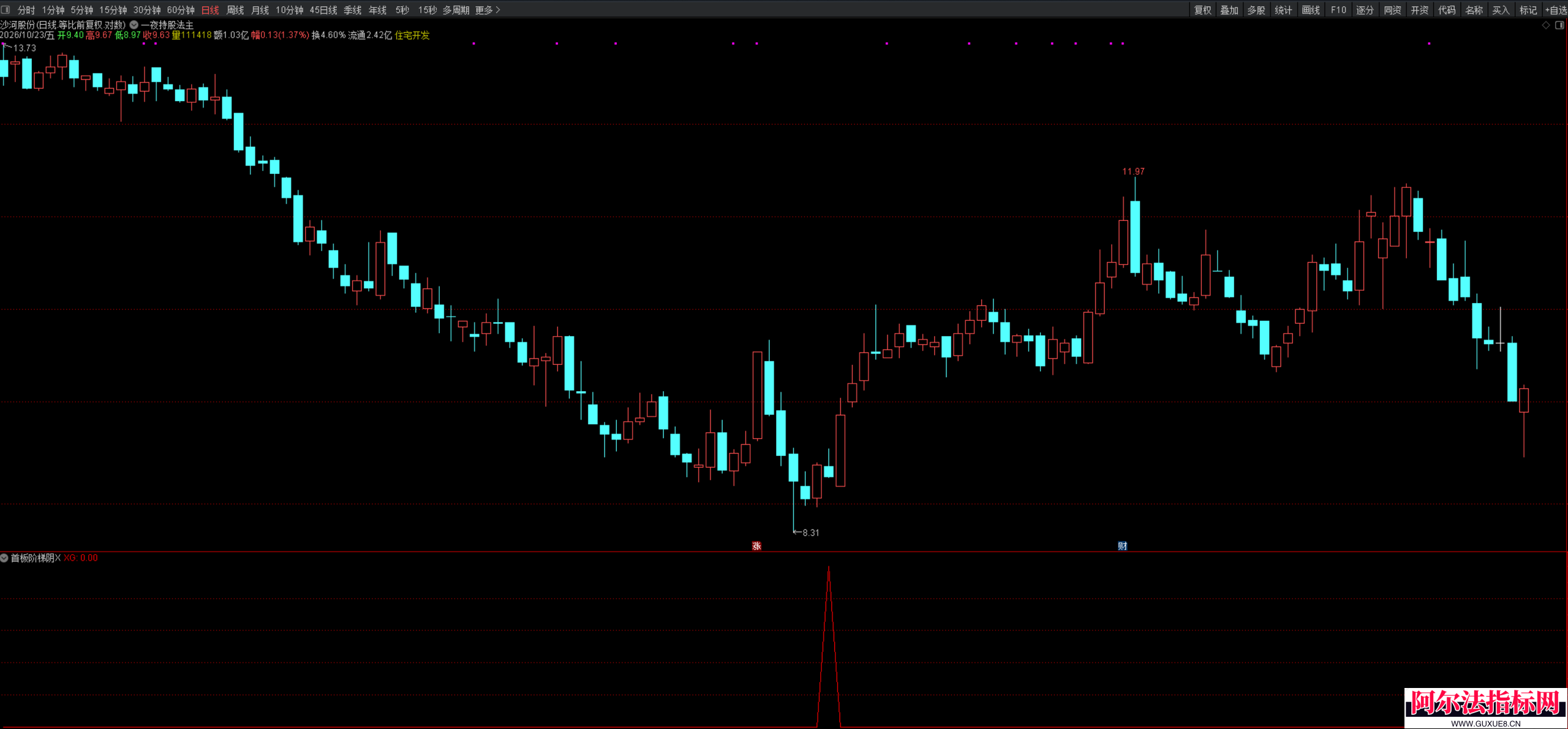Click the 一夜持股法主 indicator name
Viewport: 1568px width, 729px height.
coord(167,25)
